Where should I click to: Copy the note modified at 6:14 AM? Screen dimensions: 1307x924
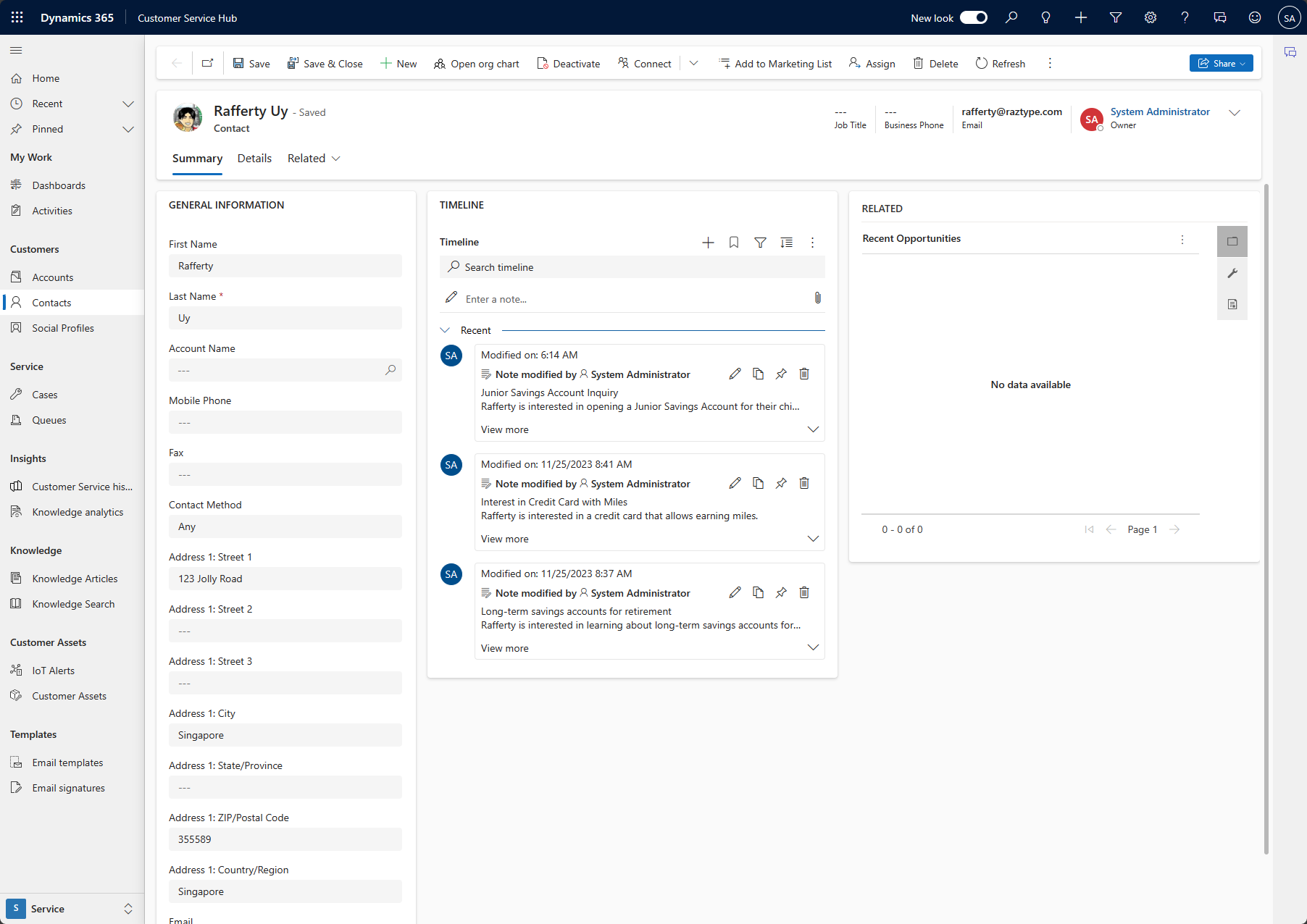(758, 374)
